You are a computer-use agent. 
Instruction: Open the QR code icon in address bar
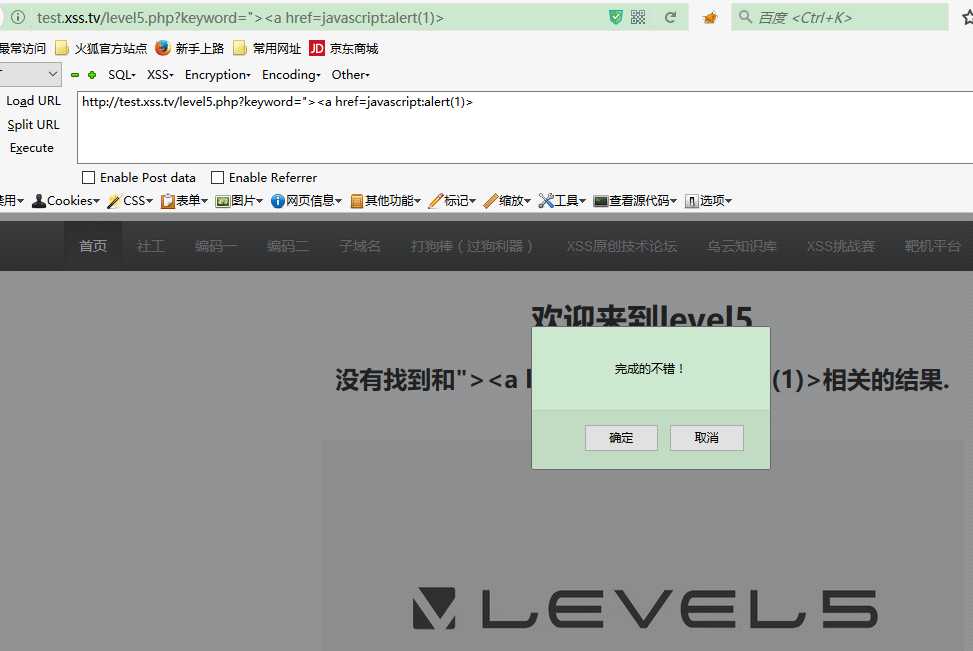tap(638, 17)
